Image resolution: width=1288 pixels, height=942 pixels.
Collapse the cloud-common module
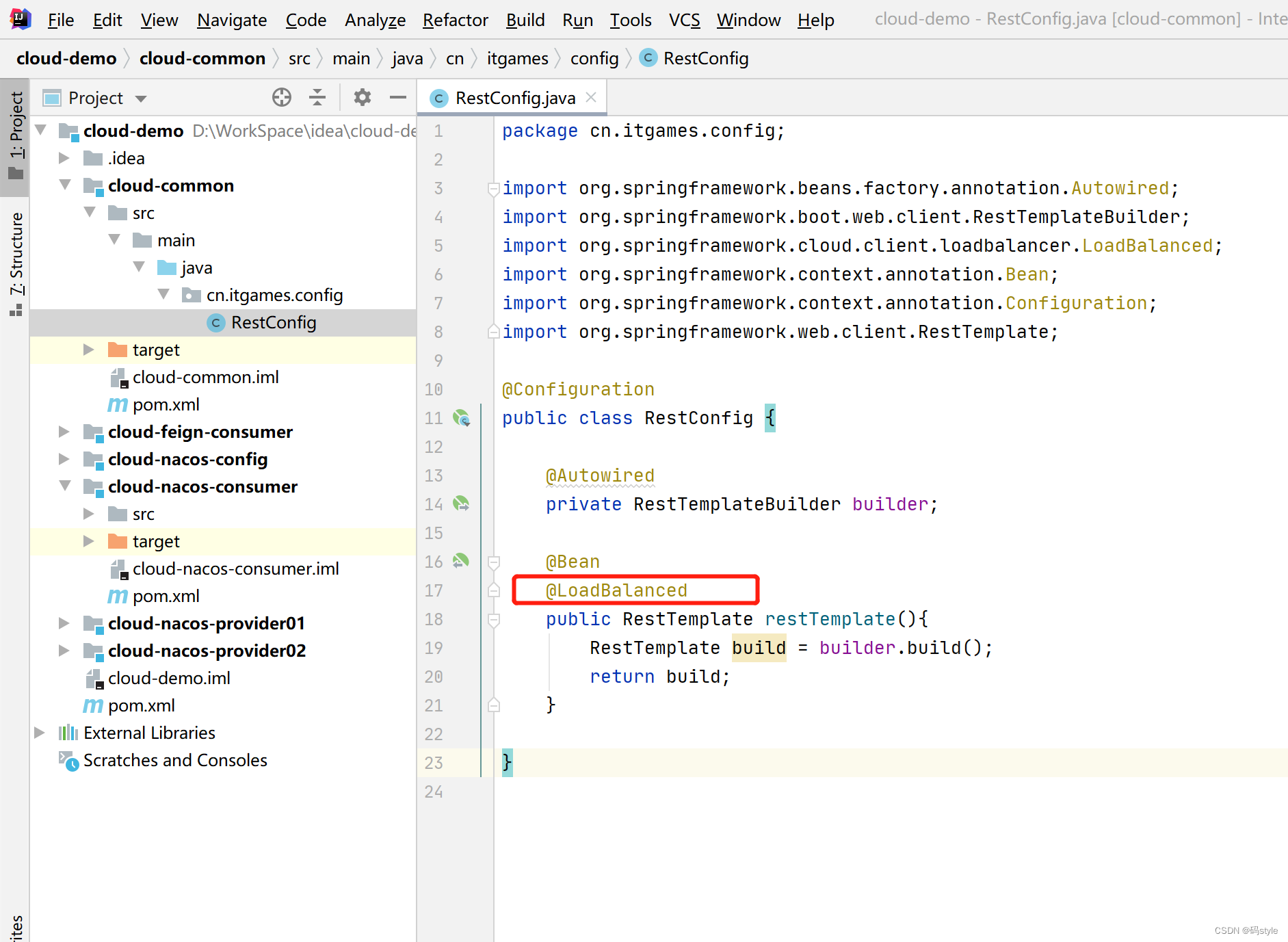(65, 185)
